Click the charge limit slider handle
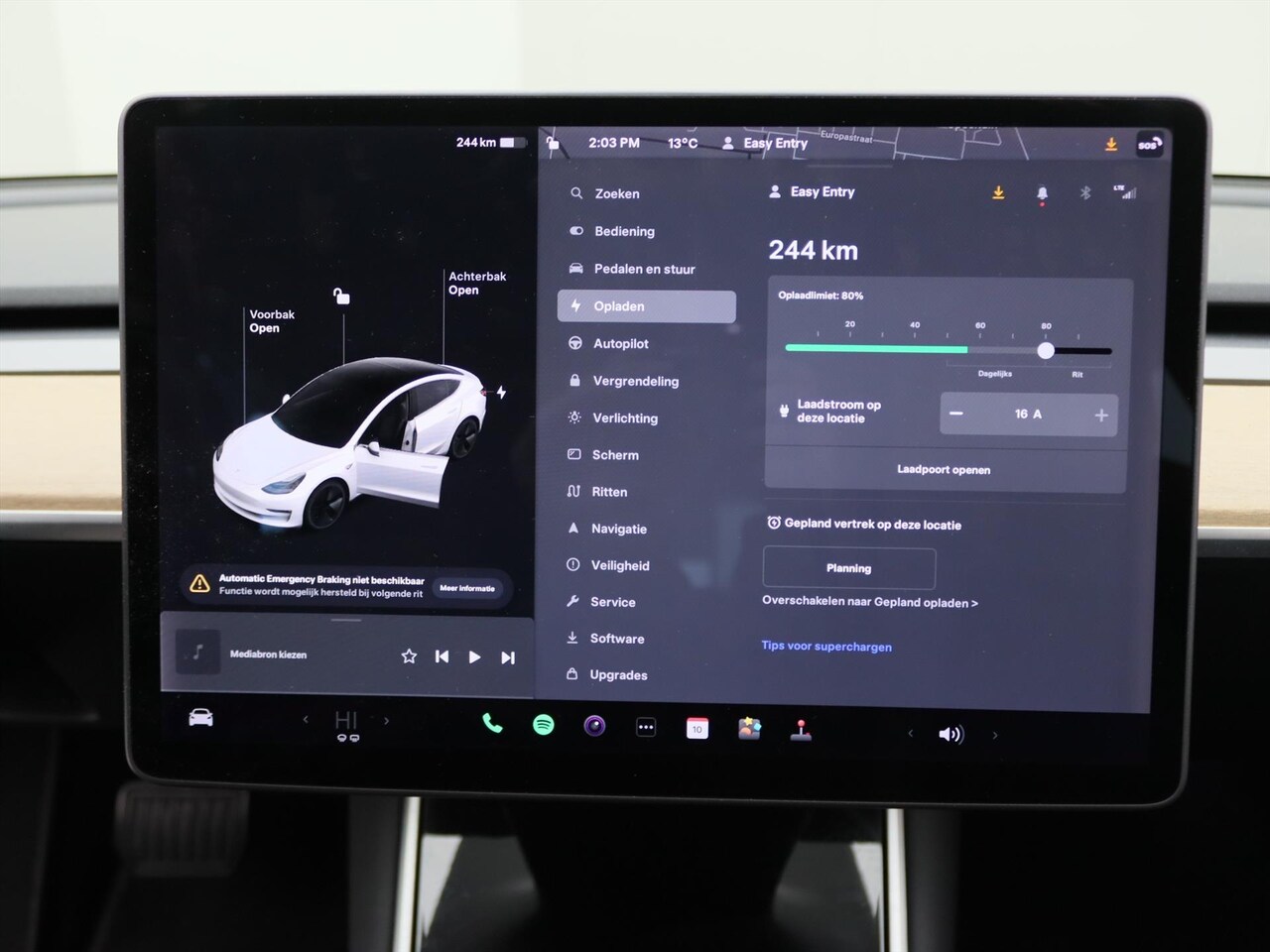 1046,350
